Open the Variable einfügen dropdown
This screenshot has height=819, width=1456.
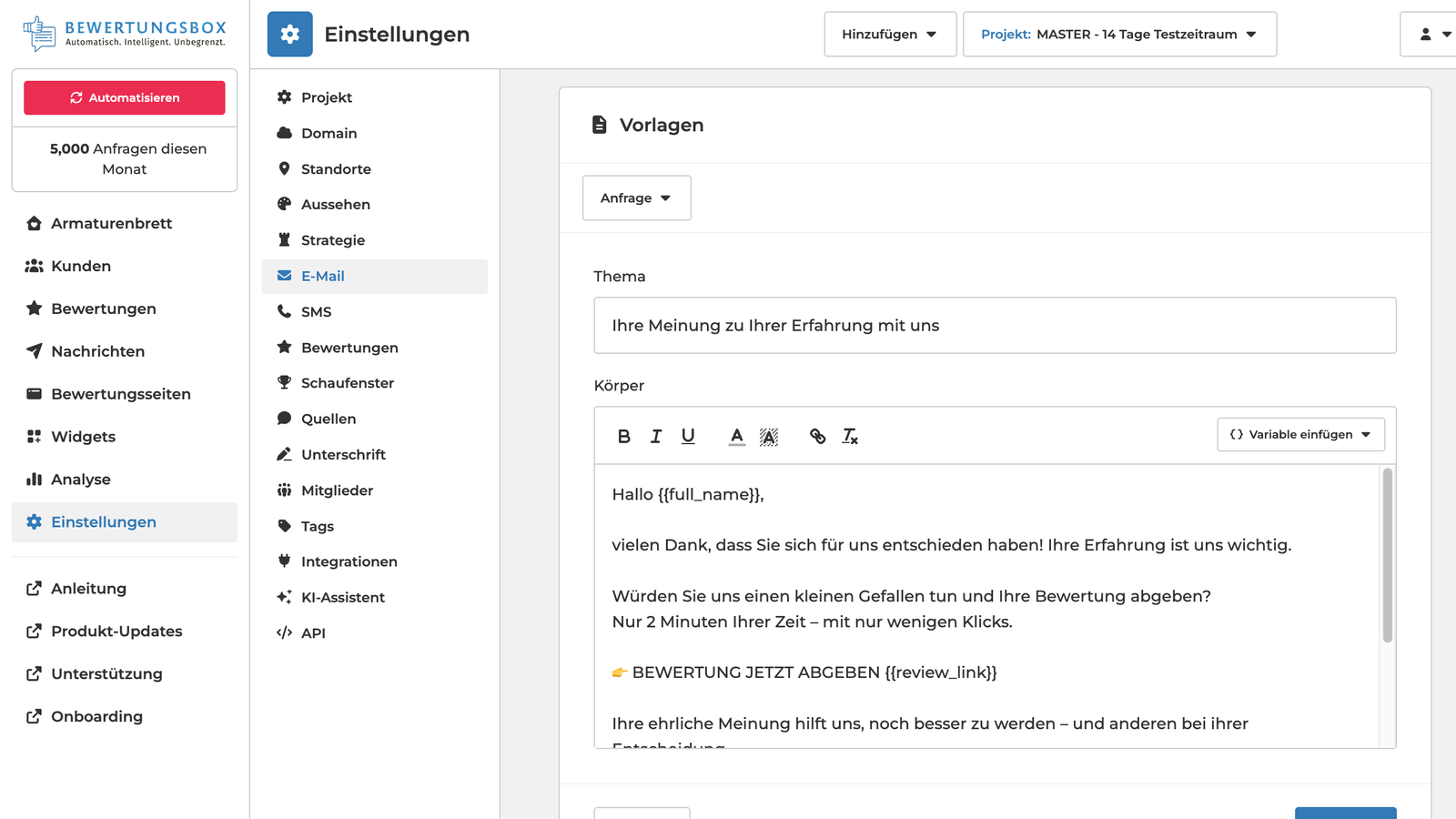point(1300,435)
